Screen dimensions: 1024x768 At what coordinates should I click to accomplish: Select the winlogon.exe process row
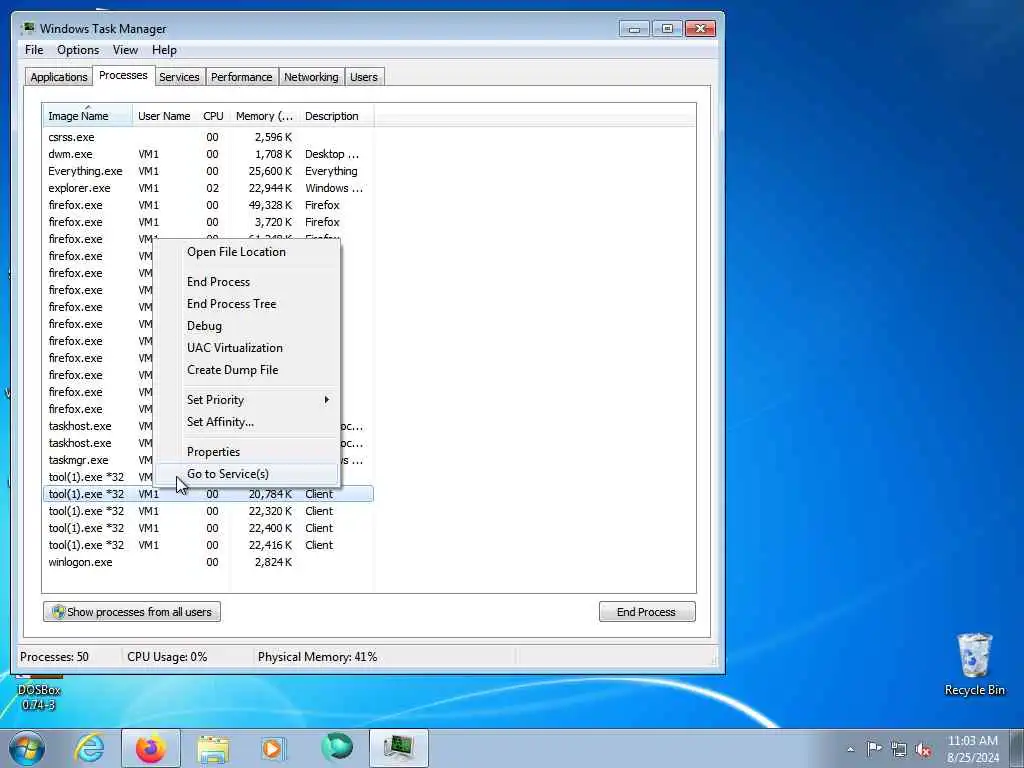pos(208,562)
